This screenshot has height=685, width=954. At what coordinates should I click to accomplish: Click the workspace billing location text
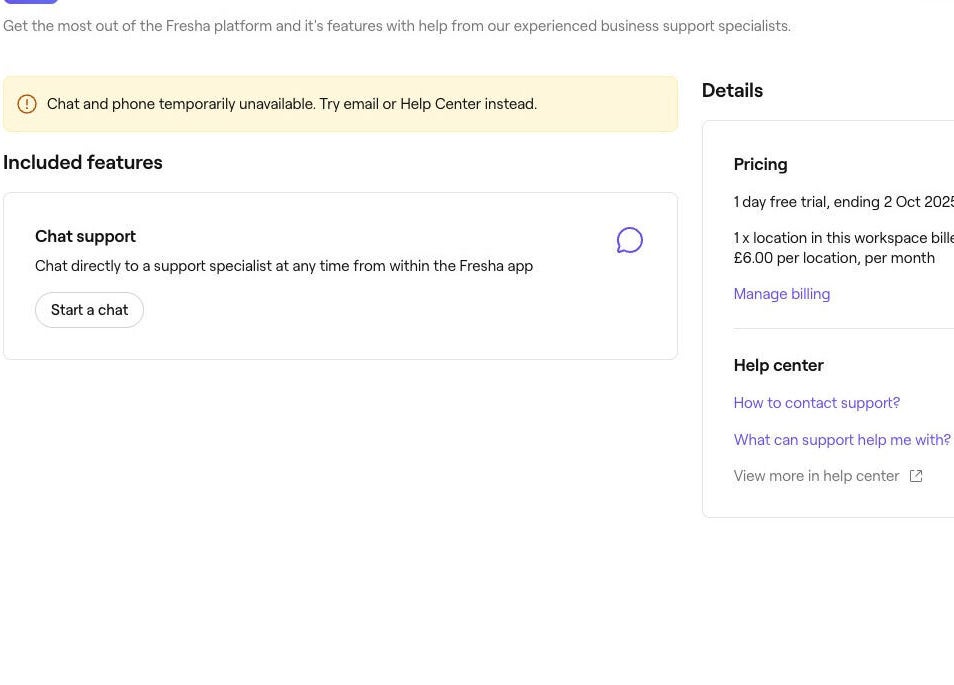pyautogui.click(x=843, y=238)
